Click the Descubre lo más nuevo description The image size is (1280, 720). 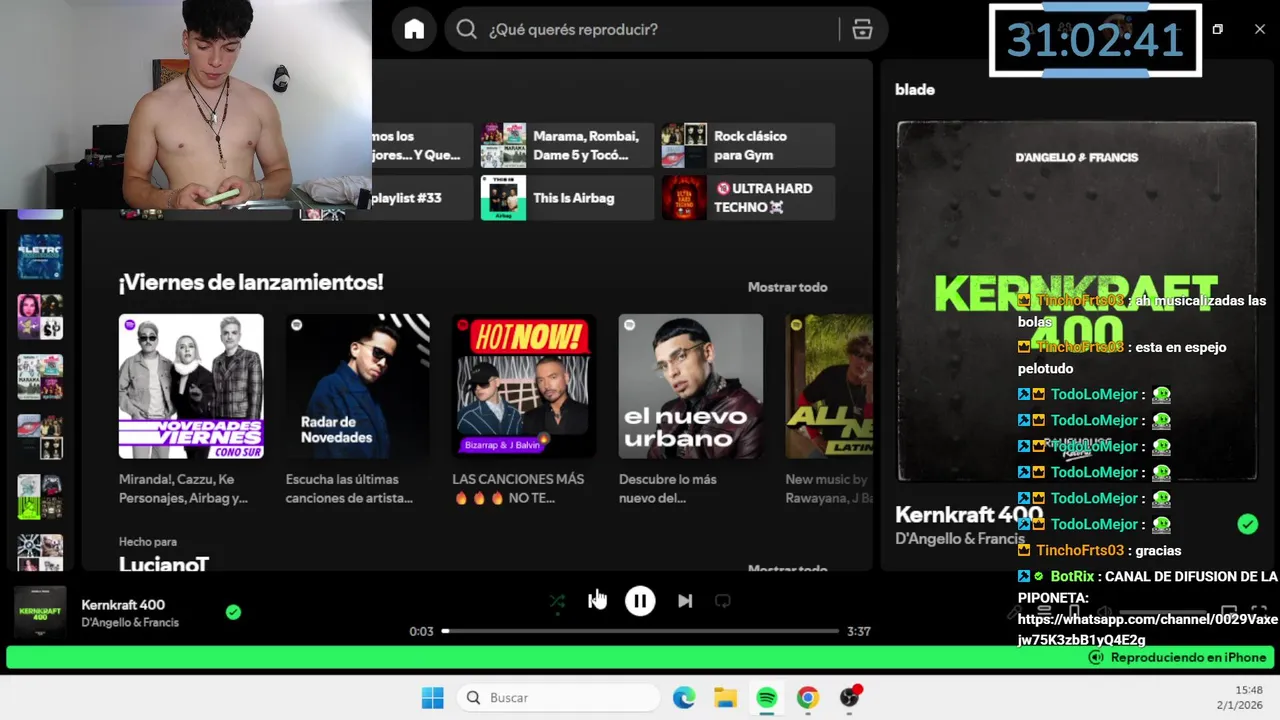pos(669,488)
